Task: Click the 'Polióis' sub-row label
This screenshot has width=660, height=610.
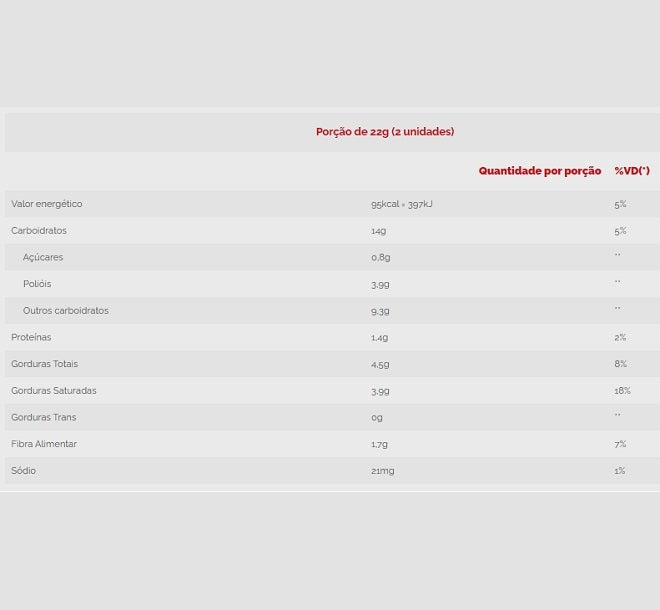Action: [37, 284]
